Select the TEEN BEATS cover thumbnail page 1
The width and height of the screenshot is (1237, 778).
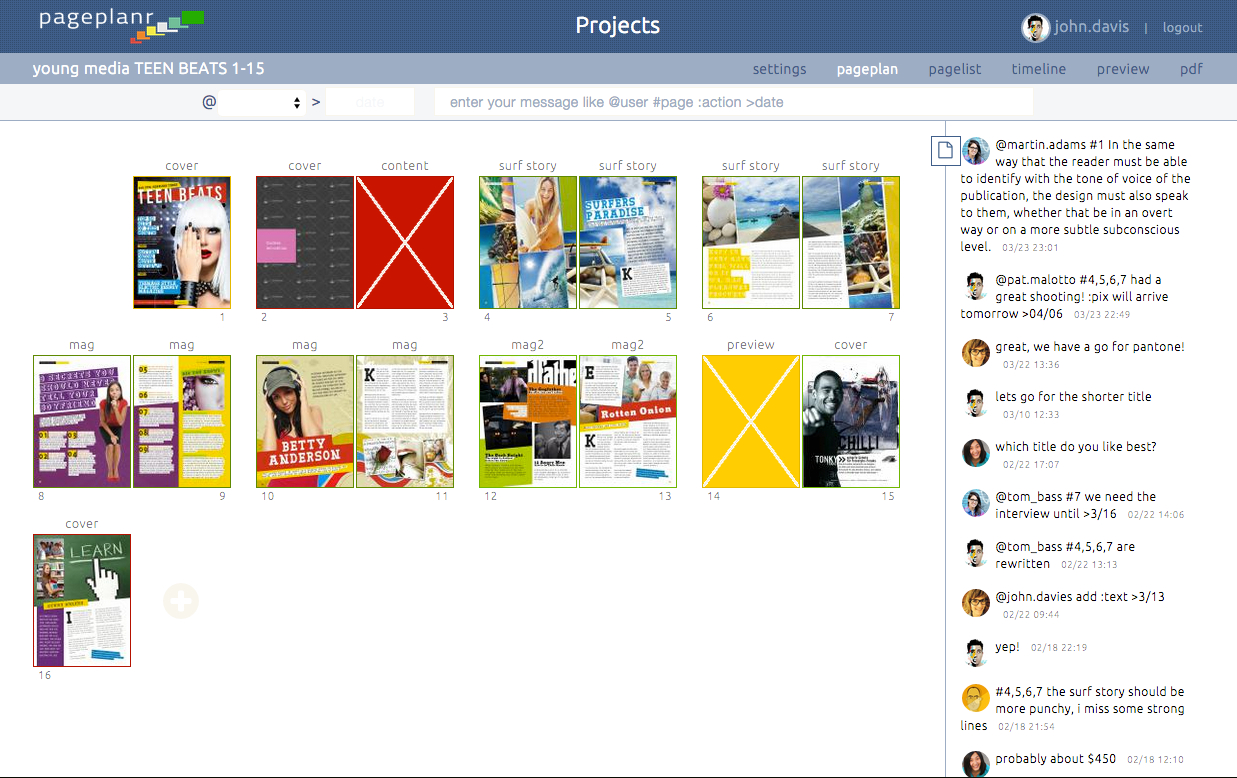click(x=182, y=243)
